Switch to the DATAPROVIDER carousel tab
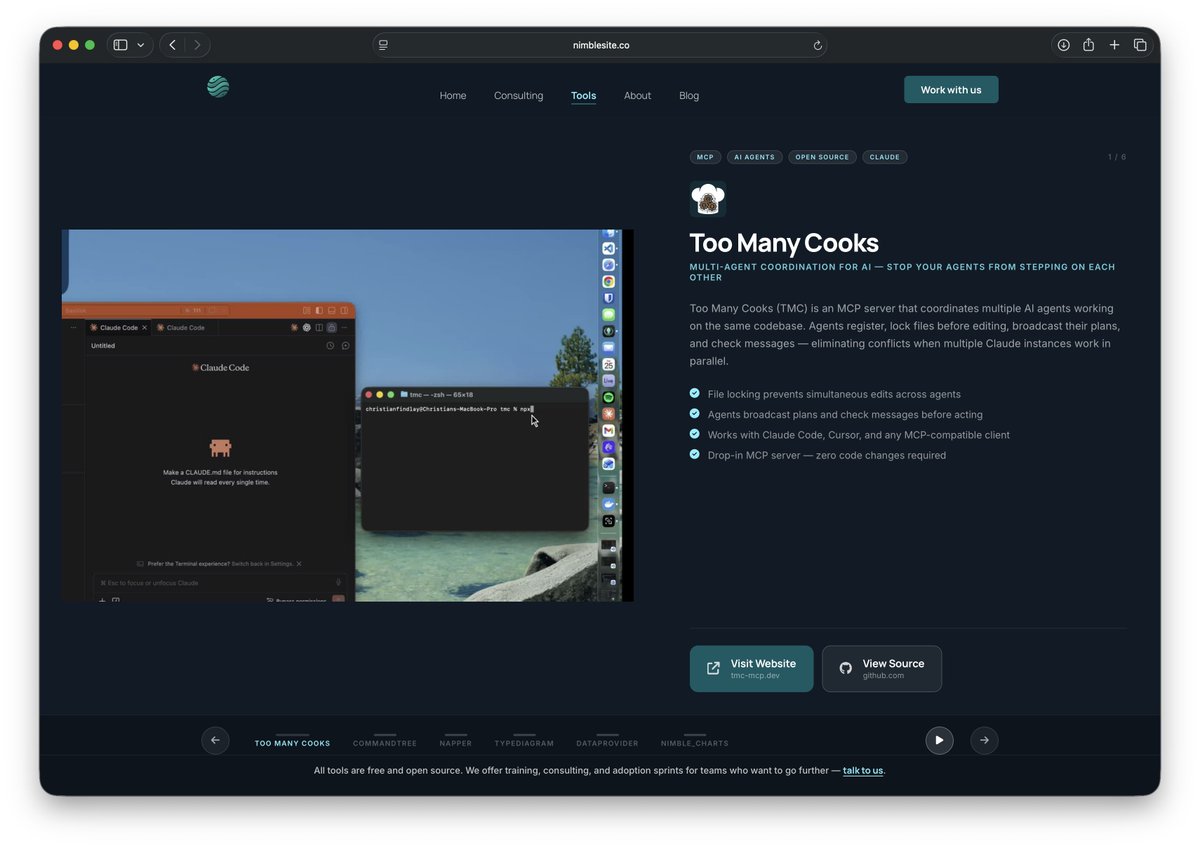This screenshot has width=1200, height=848. (607, 743)
